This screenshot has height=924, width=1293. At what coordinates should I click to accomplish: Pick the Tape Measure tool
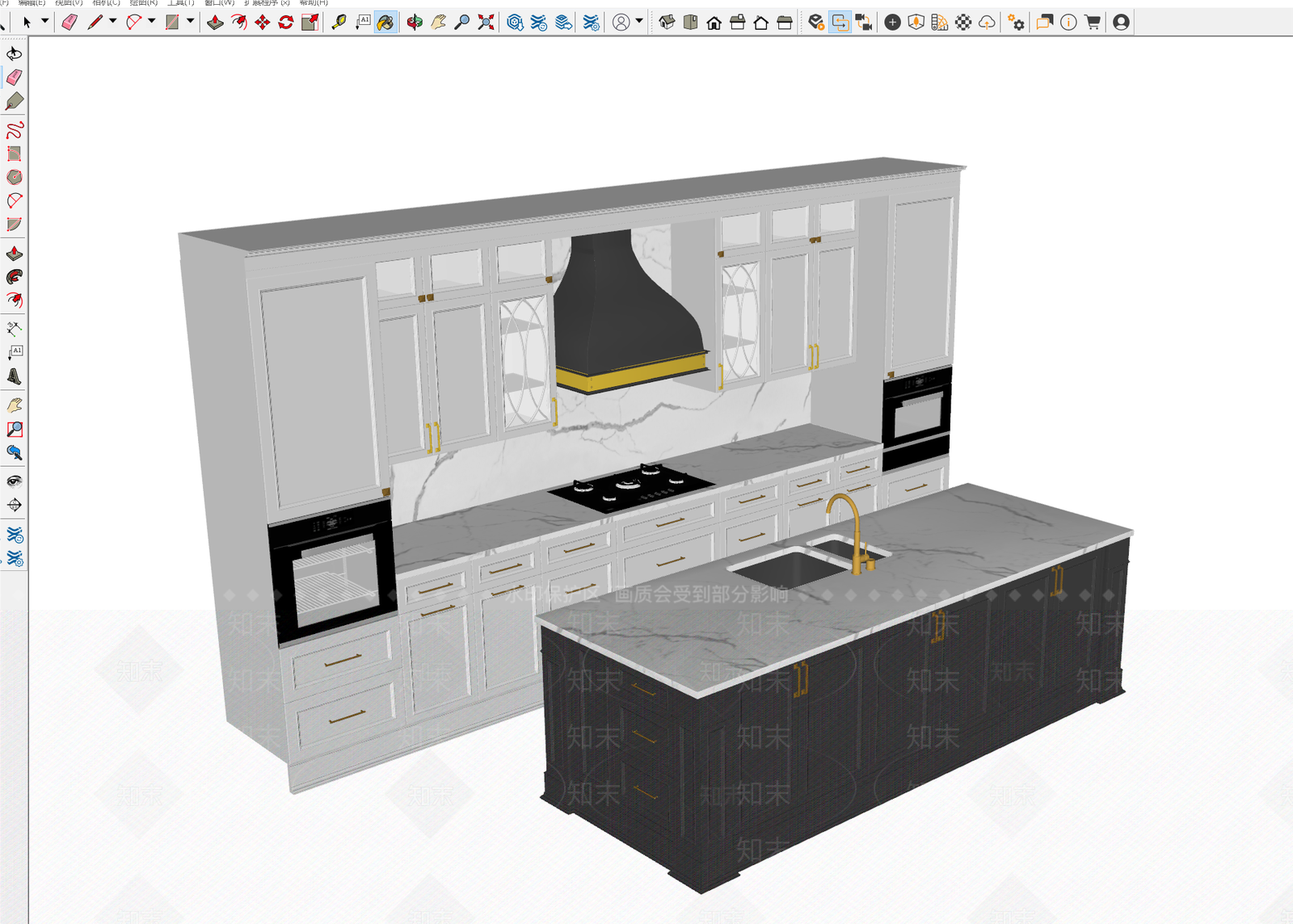coord(339,23)
